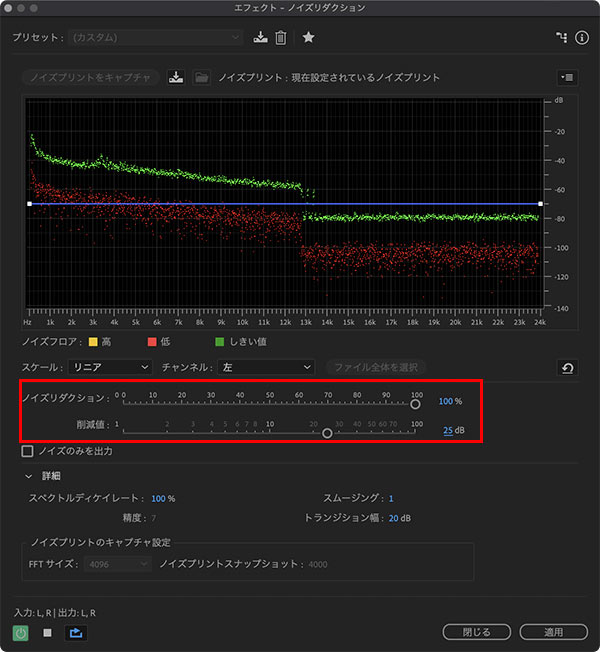Click the yellow 高 noise floor swatch

tap(93, 342)
